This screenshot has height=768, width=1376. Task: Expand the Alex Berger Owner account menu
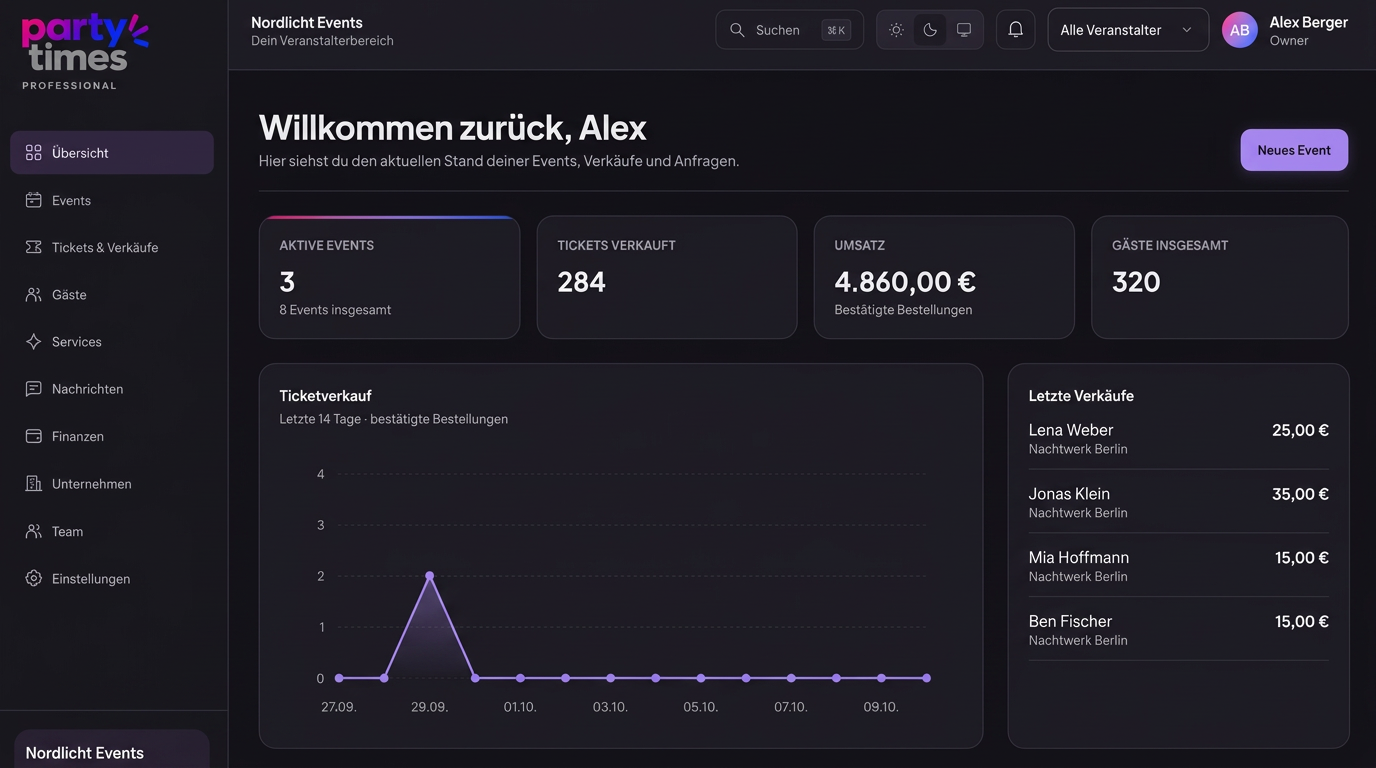[x=1285, y=30]
